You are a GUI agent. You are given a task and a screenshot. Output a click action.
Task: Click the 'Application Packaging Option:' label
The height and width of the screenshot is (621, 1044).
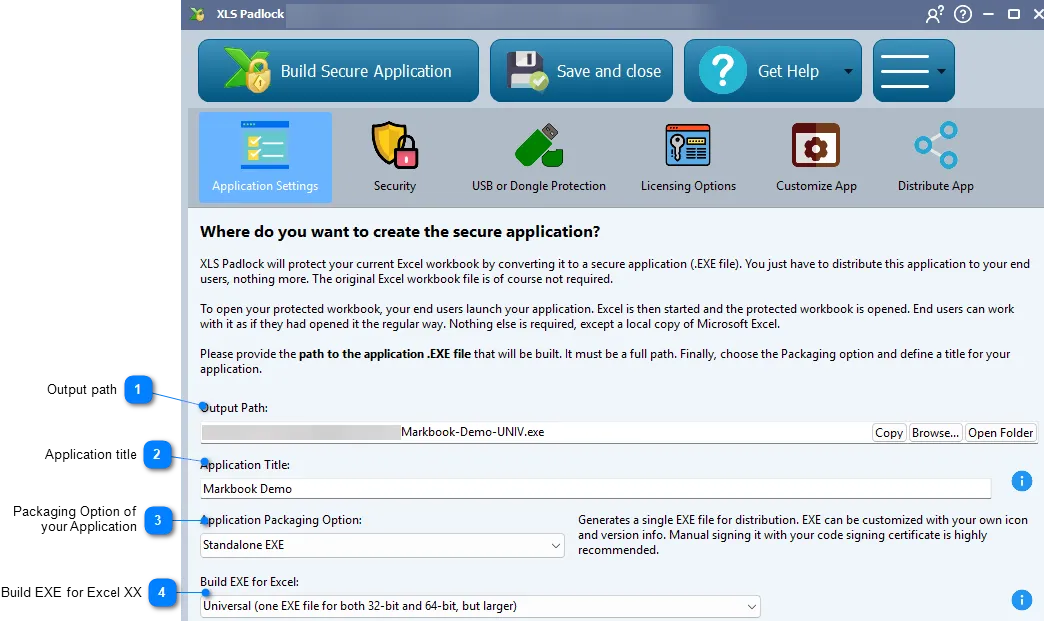(x=281, y=520)
